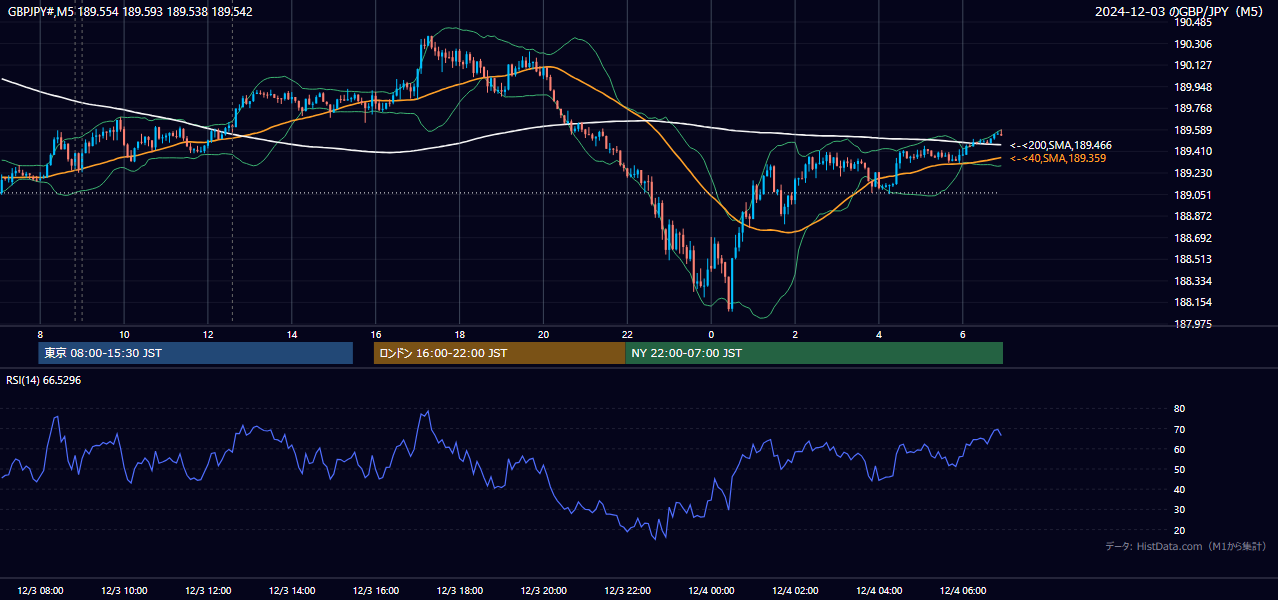
Task: Click the 12/4 04:00 date label
Action: click(880, 591)
